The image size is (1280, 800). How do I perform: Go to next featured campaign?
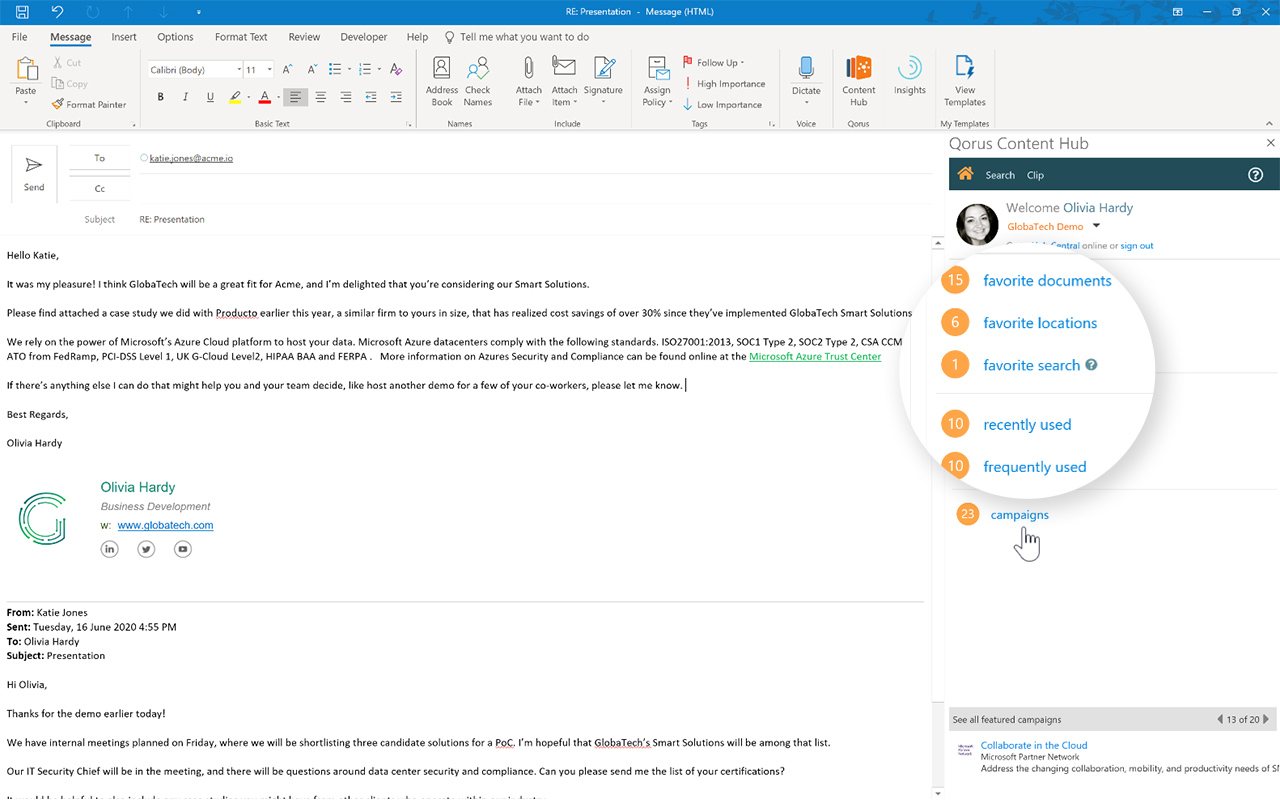[1266, 719]
